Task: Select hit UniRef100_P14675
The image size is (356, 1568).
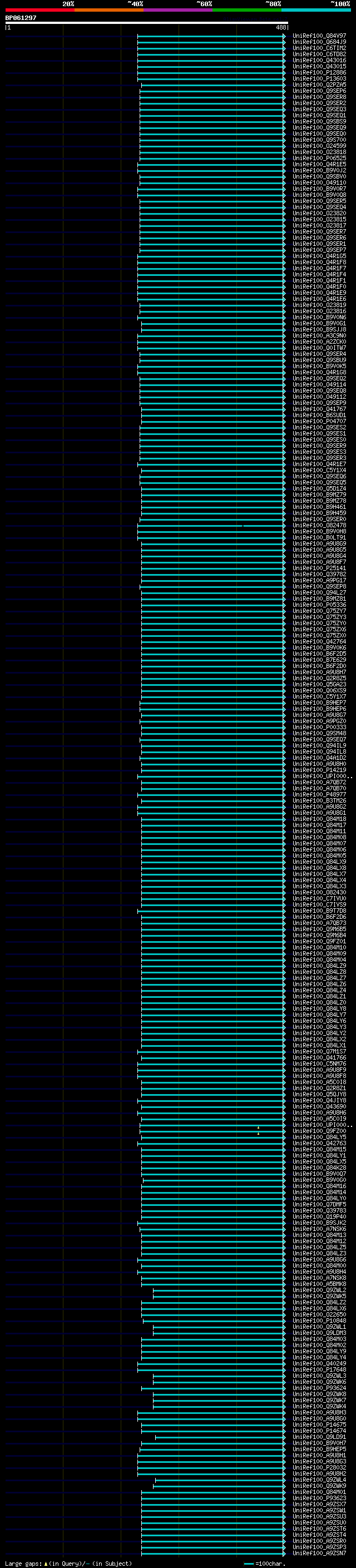Action: tap(319, 1425)
